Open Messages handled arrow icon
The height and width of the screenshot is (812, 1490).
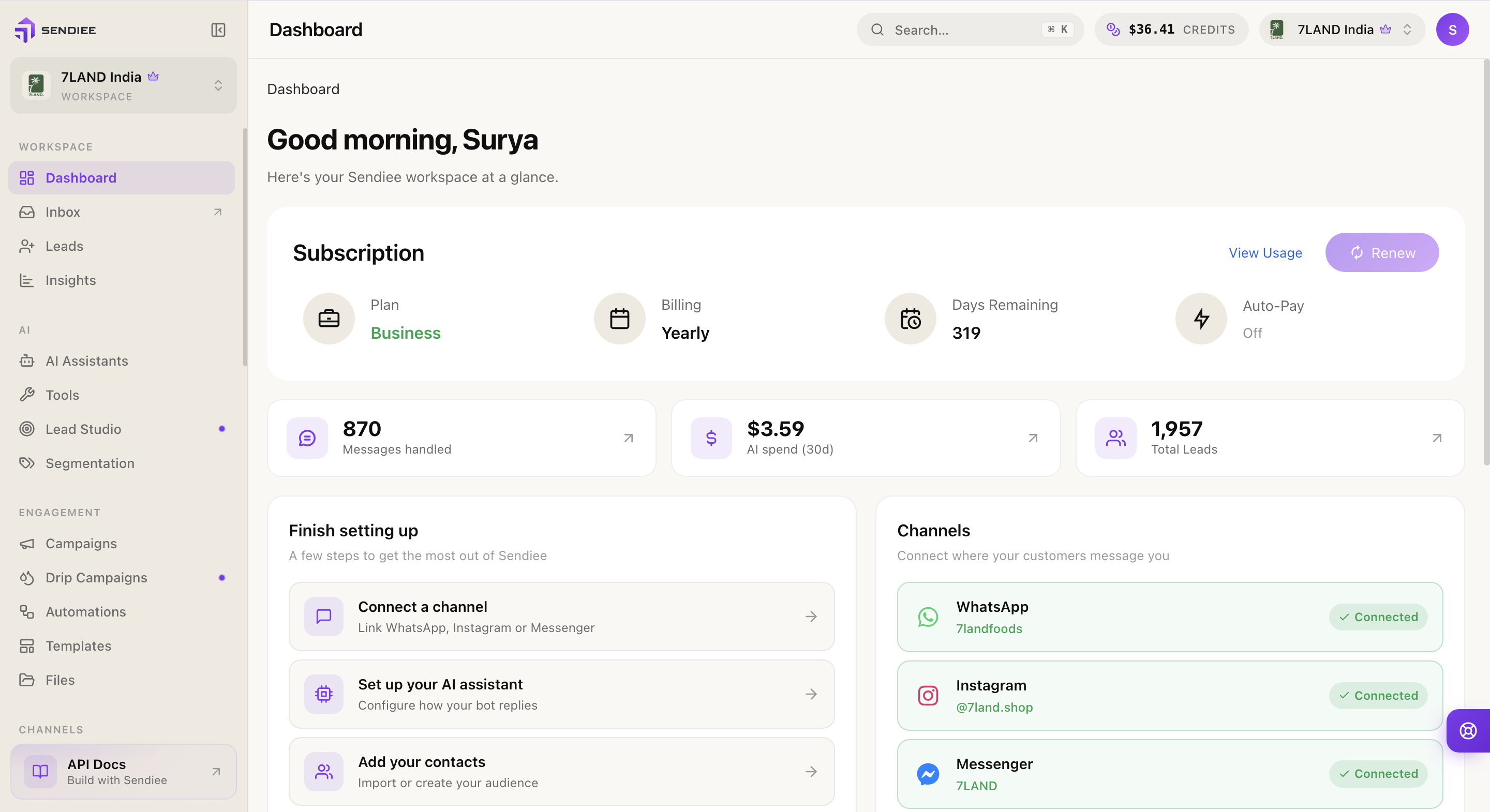pos(629,439)
